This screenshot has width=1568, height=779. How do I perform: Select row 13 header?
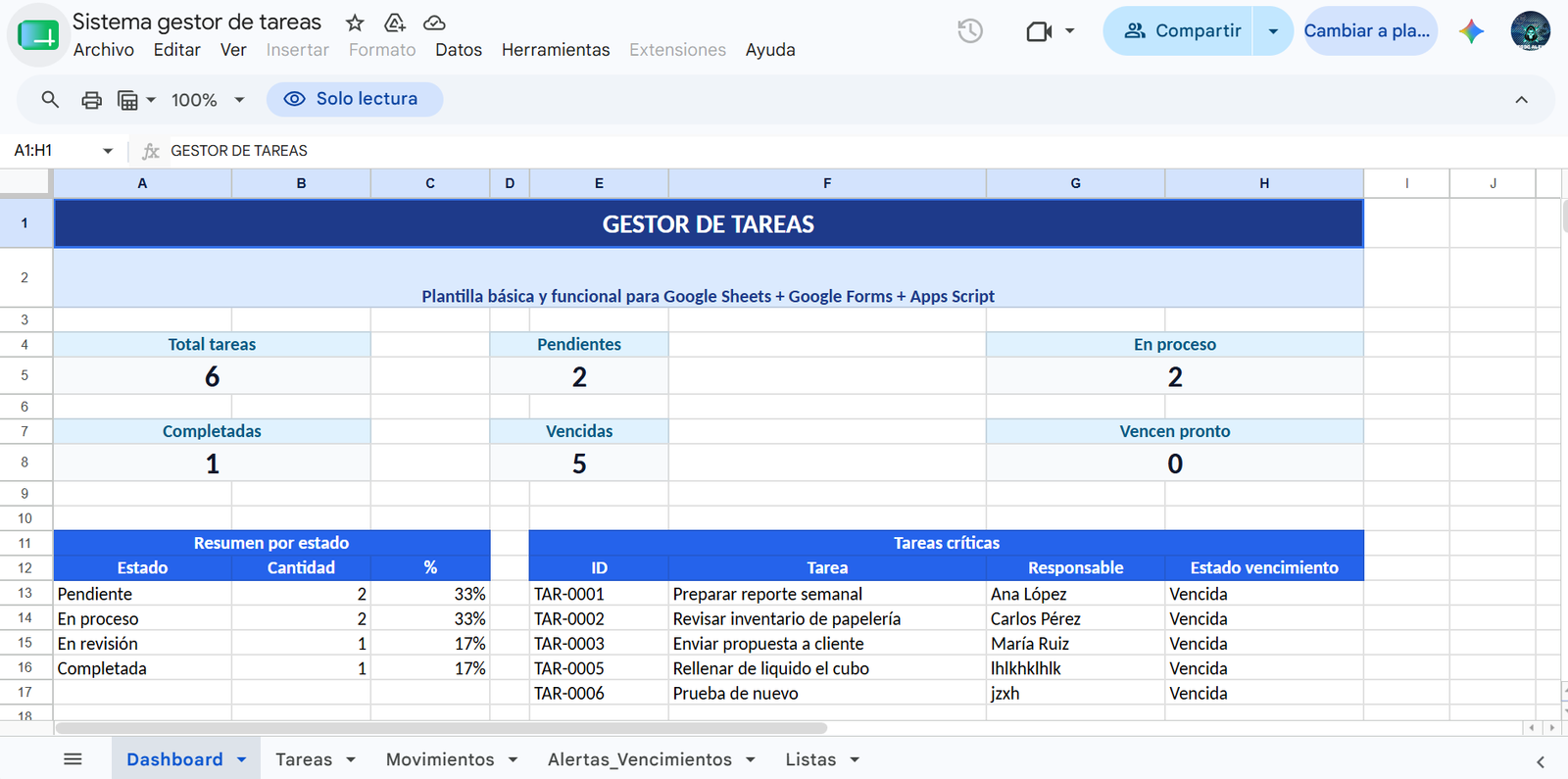point(25,593)
